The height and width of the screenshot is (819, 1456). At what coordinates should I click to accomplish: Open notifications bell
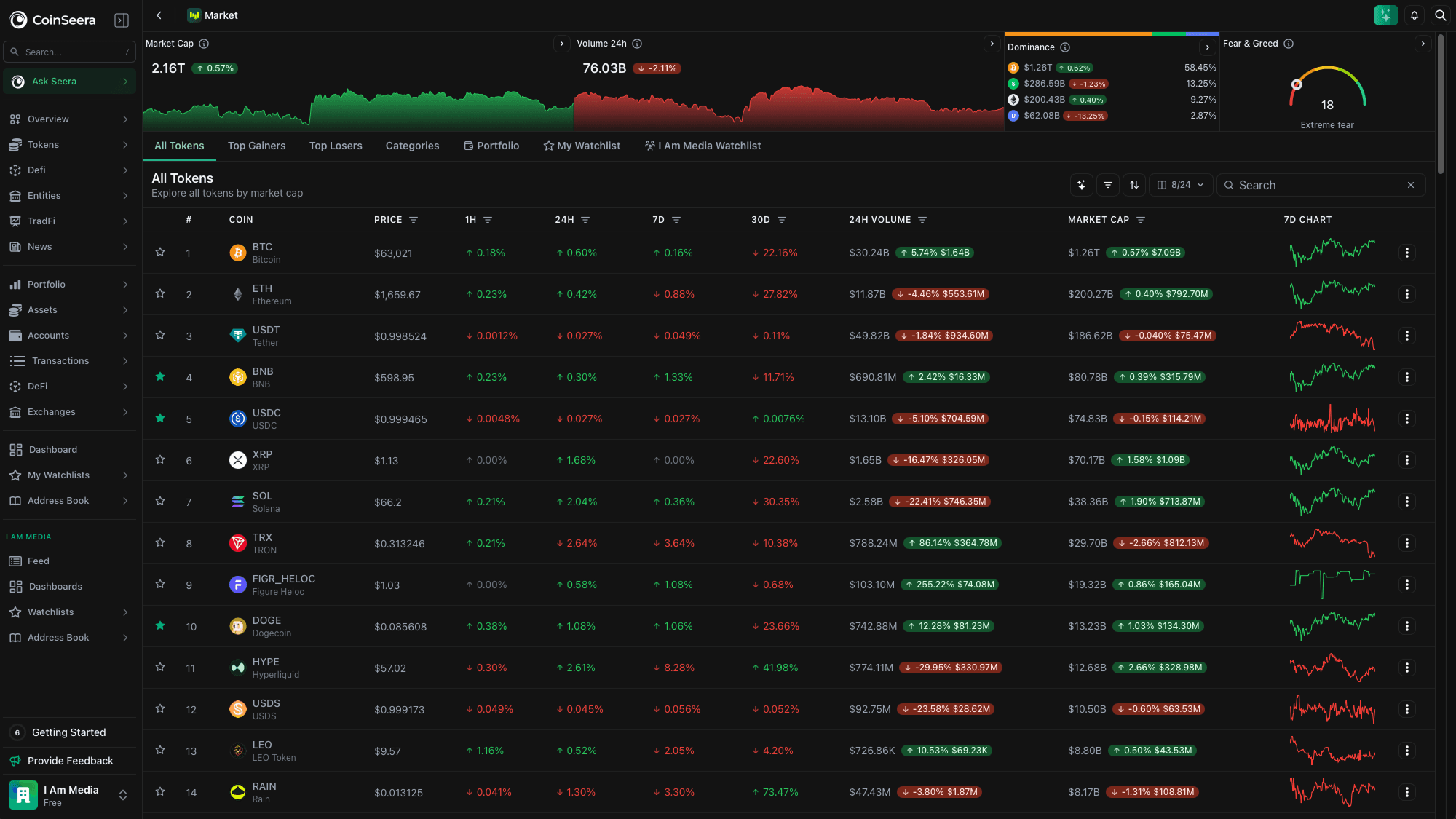point(1415,15)
